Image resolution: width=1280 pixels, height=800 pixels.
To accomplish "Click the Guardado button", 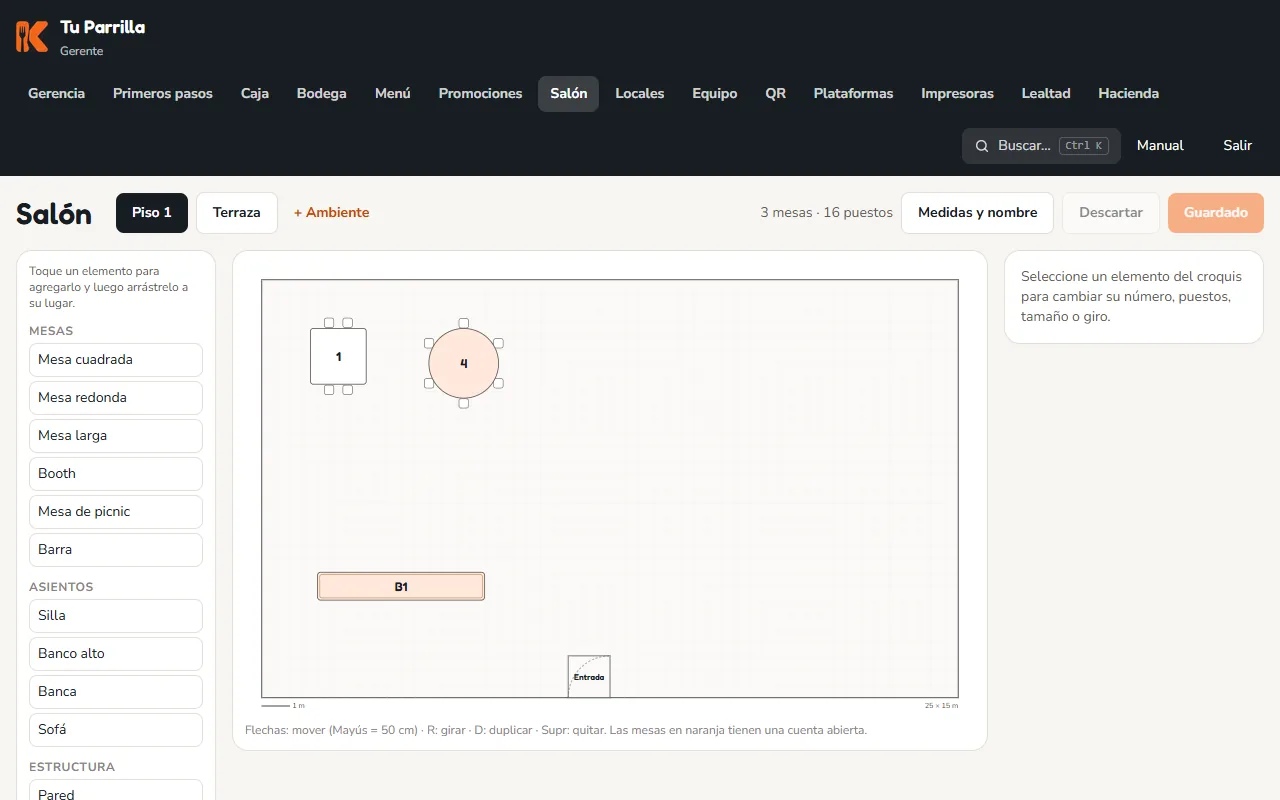I will [x=1216, y=213].
